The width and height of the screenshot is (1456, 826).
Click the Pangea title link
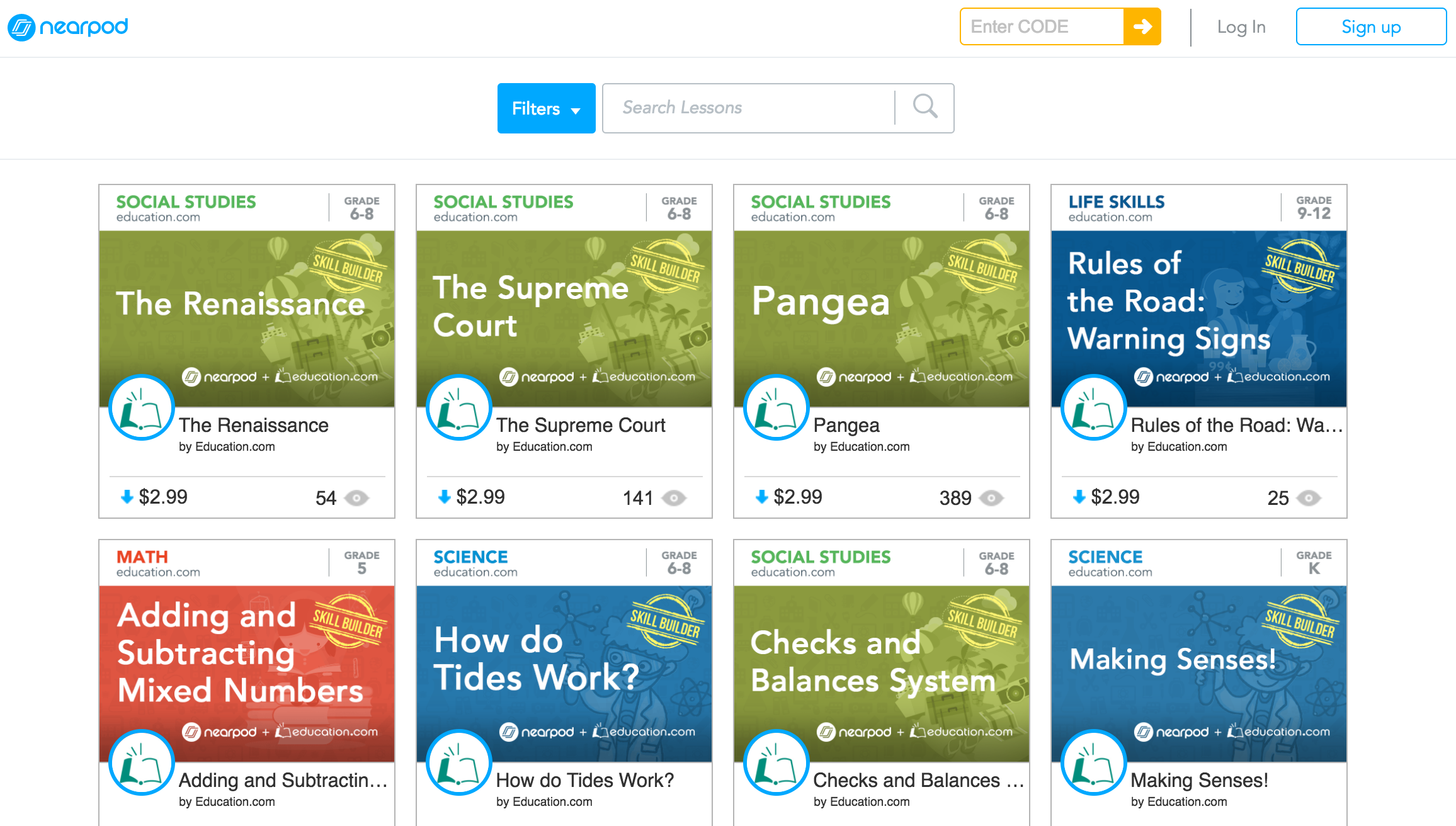tap(846, 426)
